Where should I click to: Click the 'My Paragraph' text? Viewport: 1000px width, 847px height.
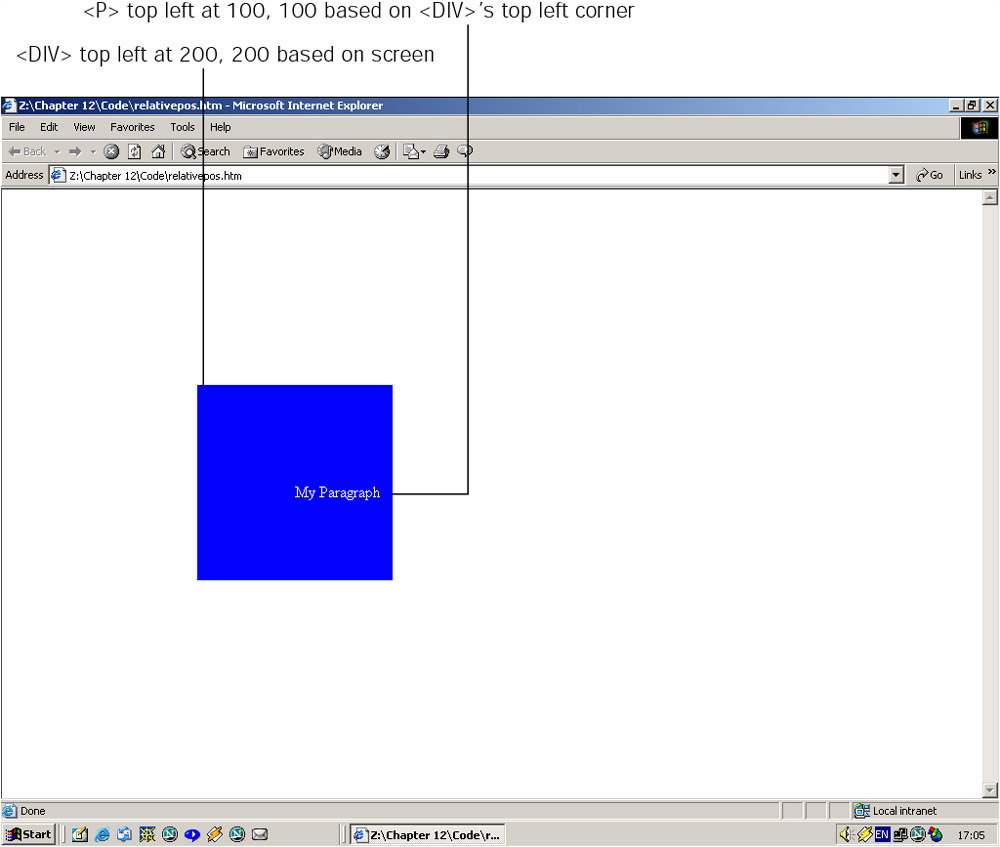[337, 492]
